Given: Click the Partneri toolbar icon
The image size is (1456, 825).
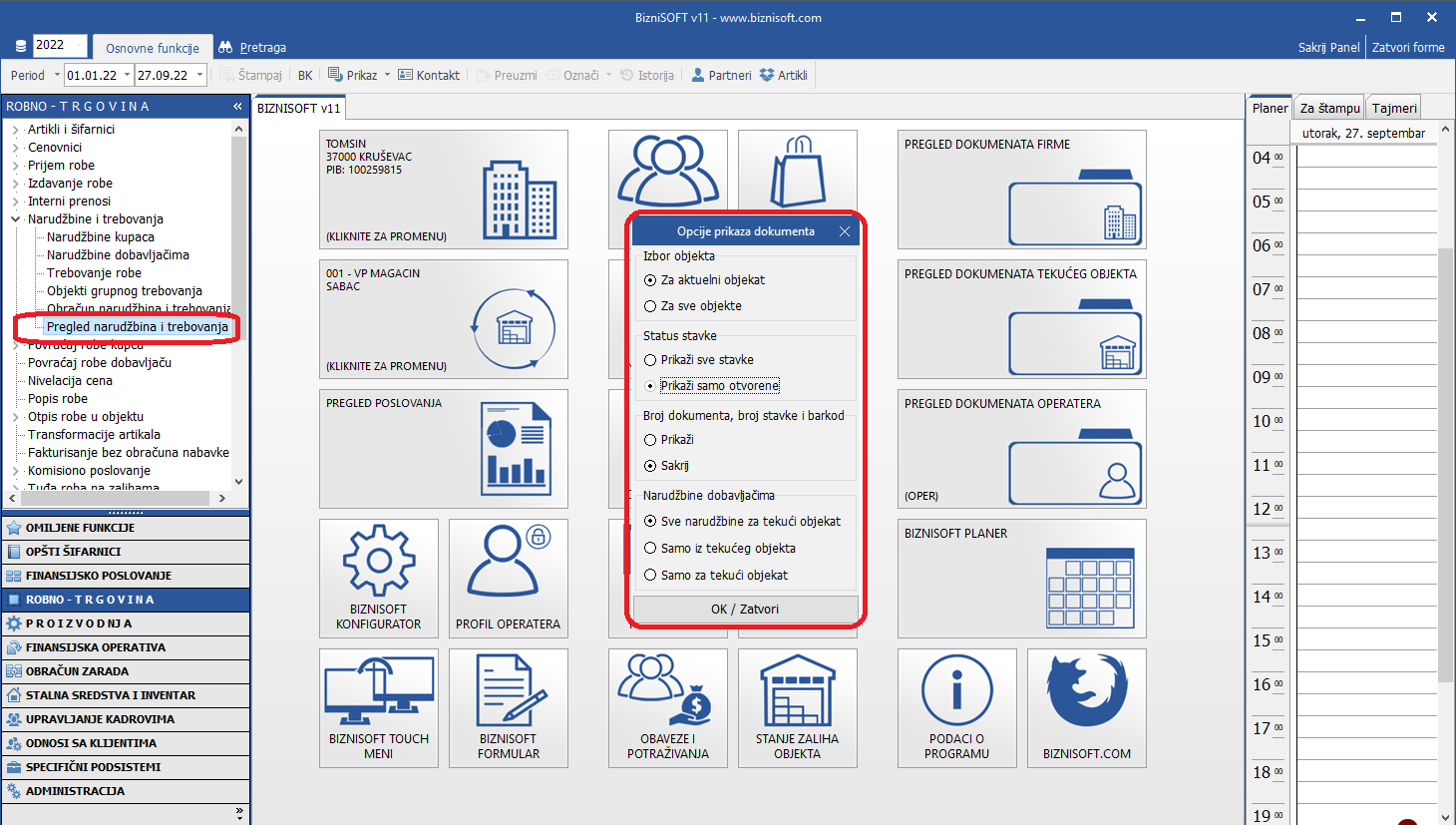Looking at the screenshot, I should tap(721, 75).
